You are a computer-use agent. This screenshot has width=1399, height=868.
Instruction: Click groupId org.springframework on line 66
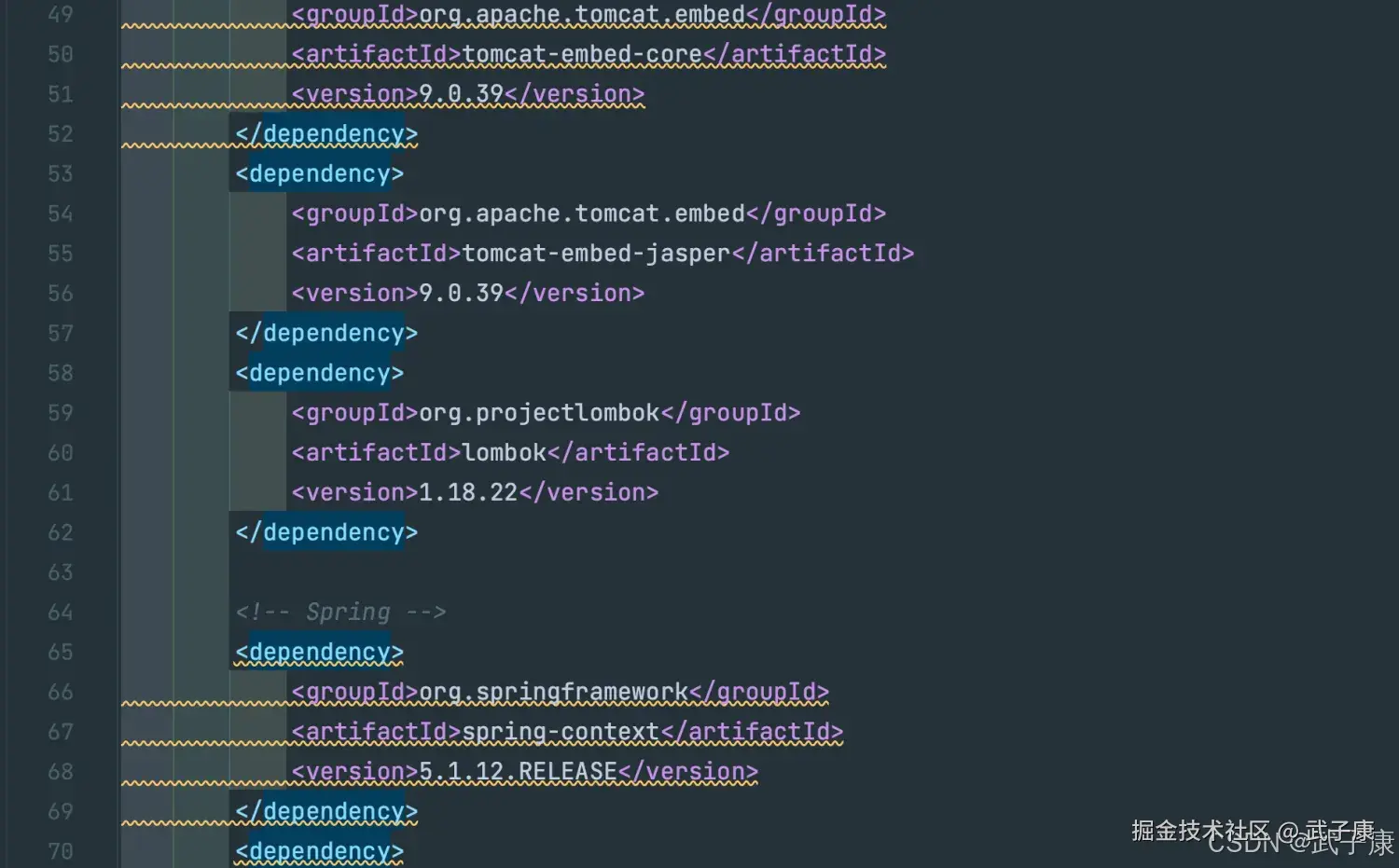561,693
